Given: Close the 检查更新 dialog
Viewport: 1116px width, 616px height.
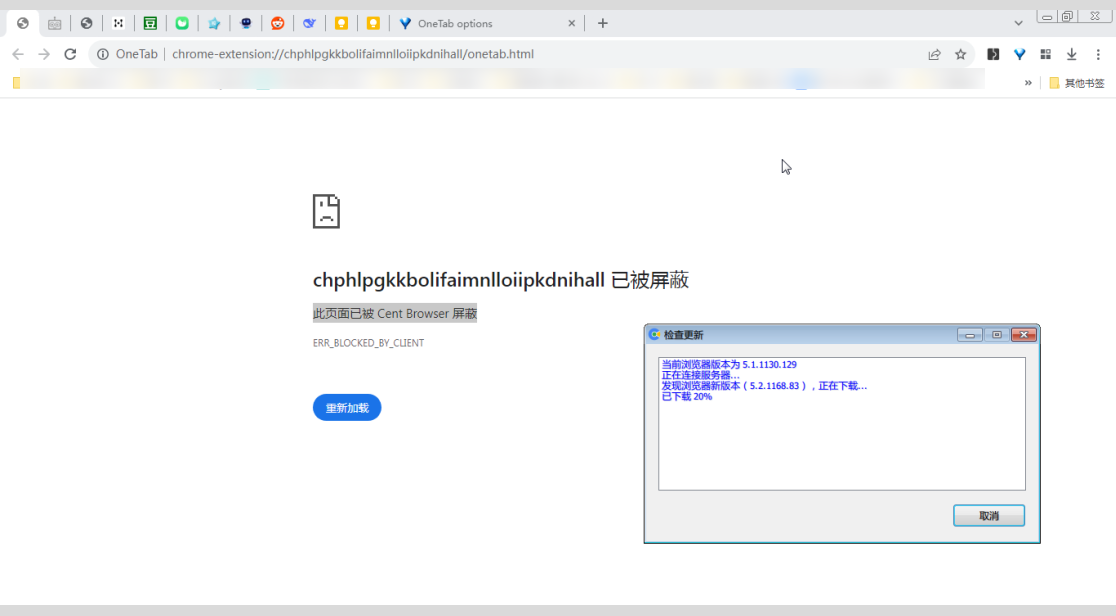Looking at the screenshot, I should pyautogui.click(x=1023, y=335).
